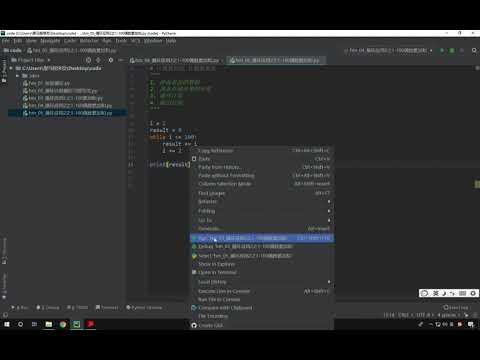480x360 pixels.
Task: Expand the Folding submenu
Action: click(x=262, y=211)
